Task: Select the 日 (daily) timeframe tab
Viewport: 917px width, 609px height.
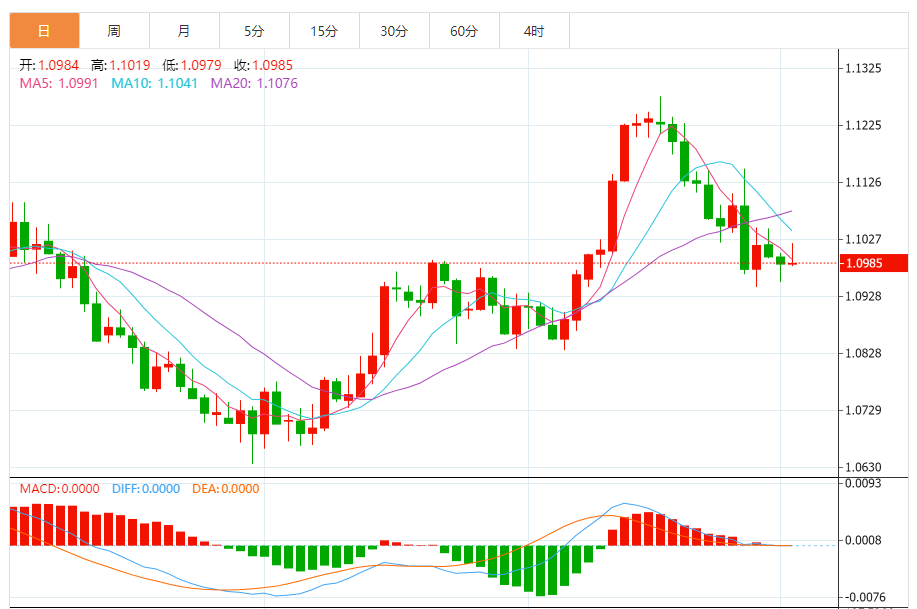Action: click(x=44, y=31)
